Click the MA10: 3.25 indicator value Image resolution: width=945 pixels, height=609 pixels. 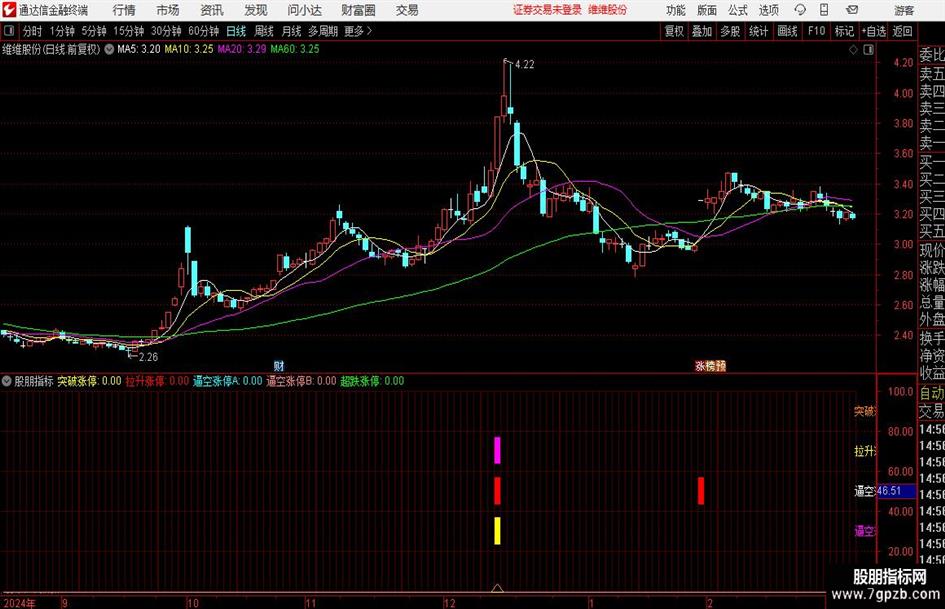(x=189, y=49)
